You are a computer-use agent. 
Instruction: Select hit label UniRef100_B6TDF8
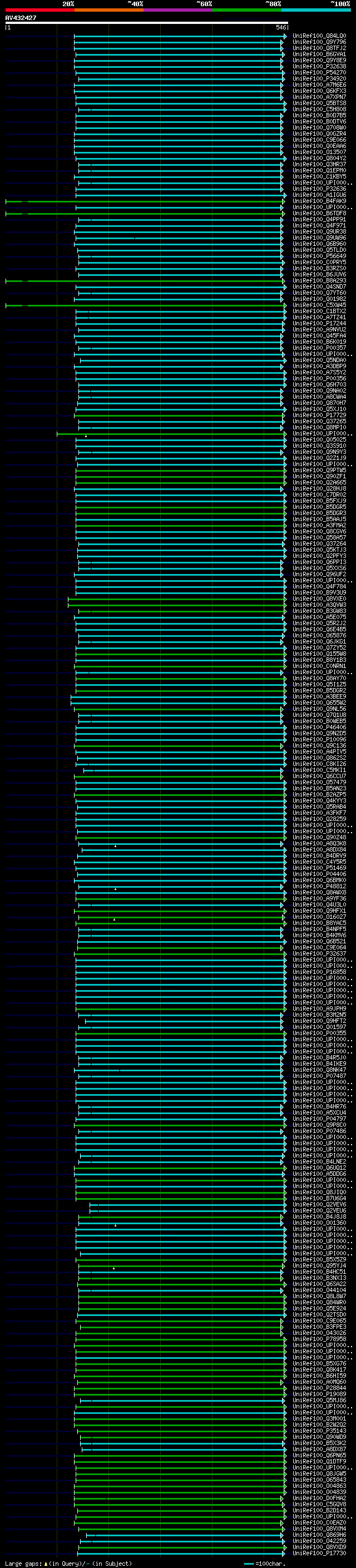point(319,214)
